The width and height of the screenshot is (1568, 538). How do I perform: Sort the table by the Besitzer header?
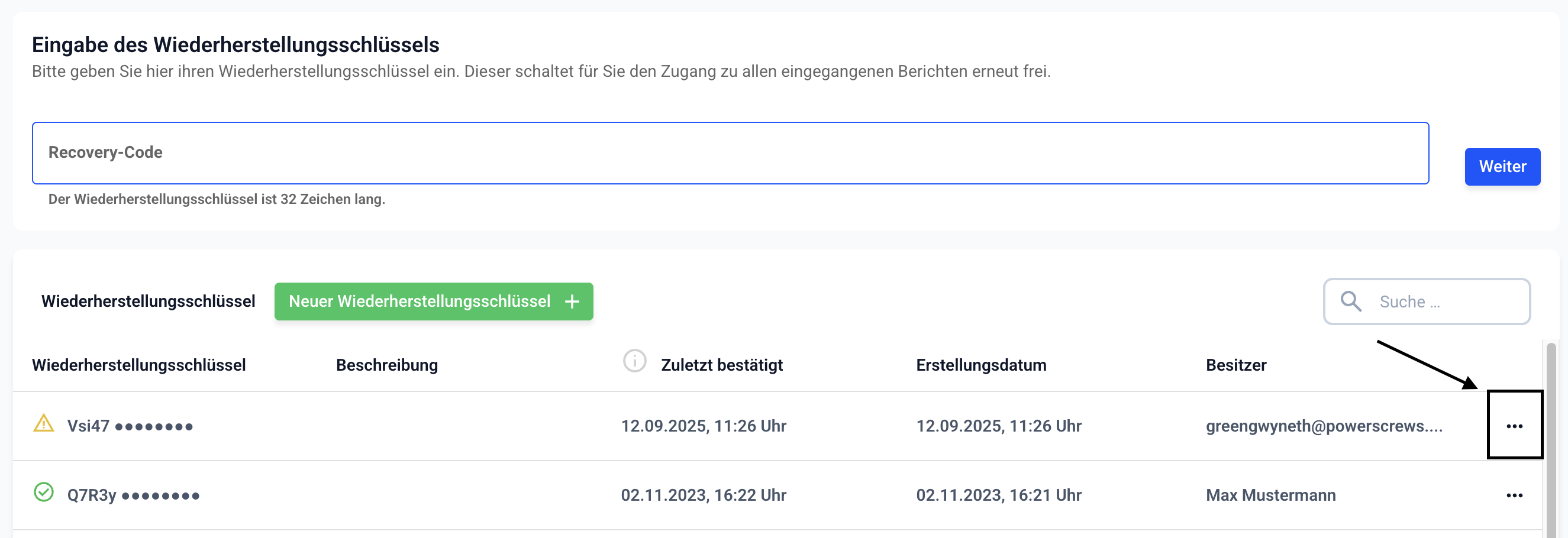coord(1235,365)
